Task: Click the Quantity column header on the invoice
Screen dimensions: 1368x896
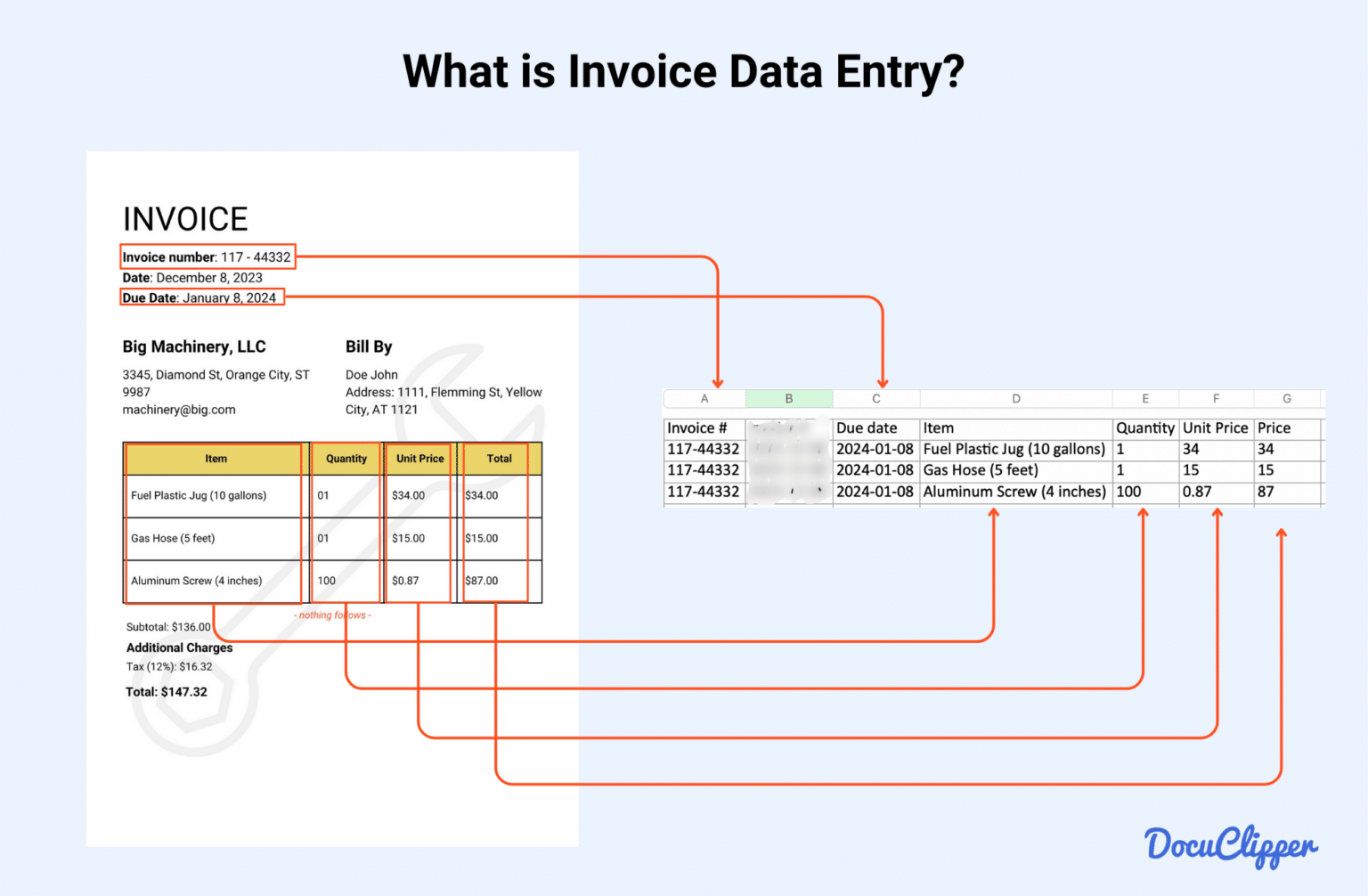Action: pos(346,458)
